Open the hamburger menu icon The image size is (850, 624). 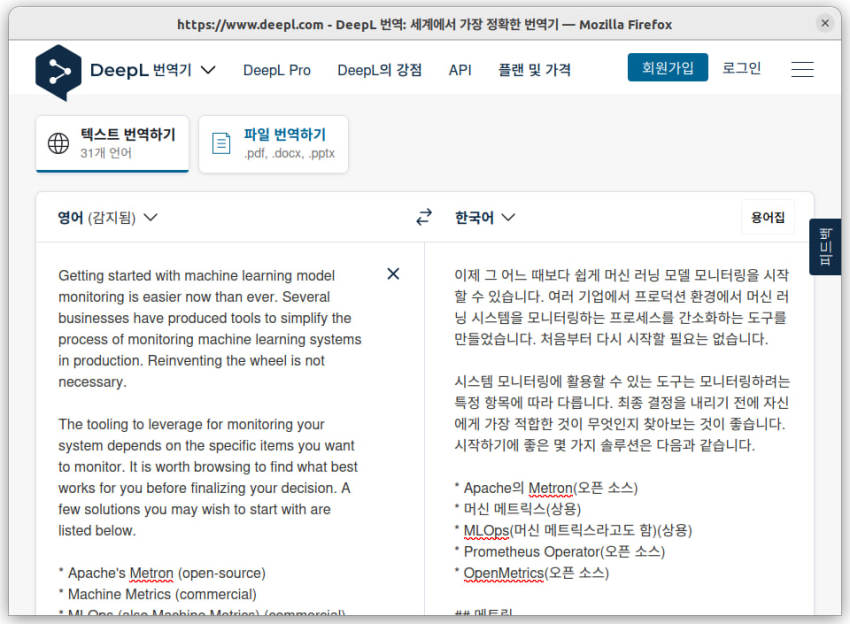coord(802,69)
